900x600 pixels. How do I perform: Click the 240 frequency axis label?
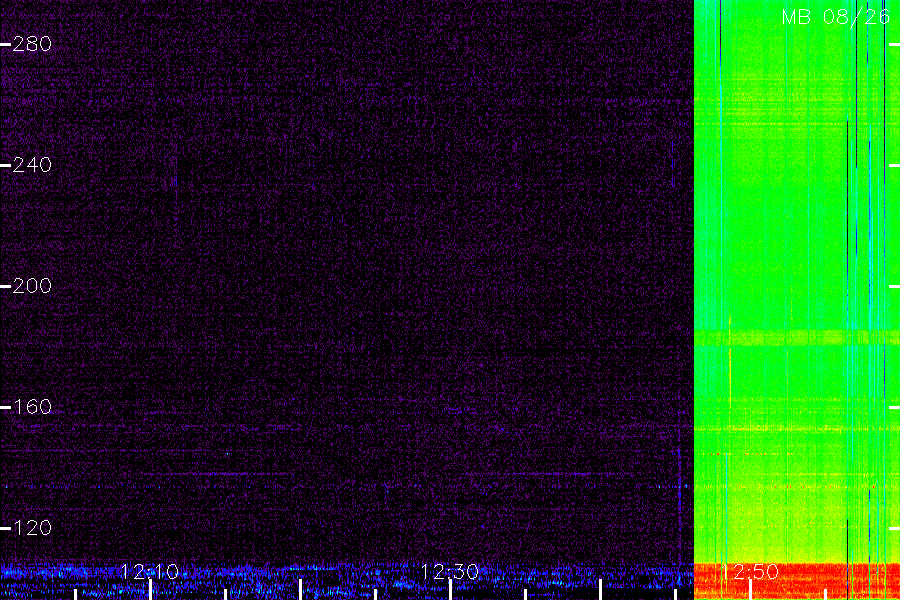point(32,165)
